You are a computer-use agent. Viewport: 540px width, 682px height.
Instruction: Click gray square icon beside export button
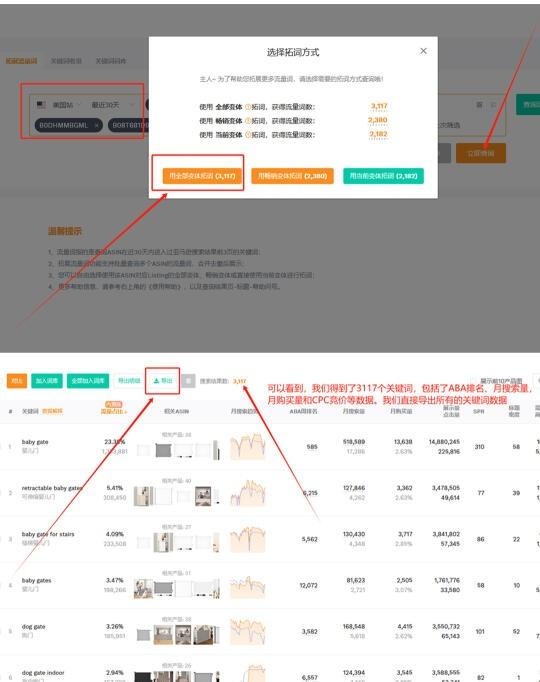click(188, 381)
